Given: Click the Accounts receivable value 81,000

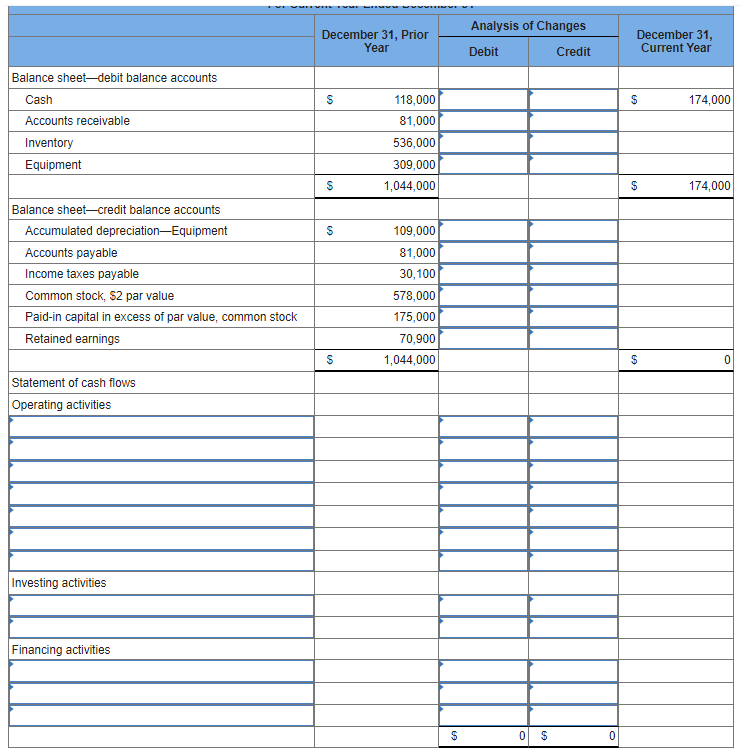Looking at the screenshot, I should [x=417, y=121].
